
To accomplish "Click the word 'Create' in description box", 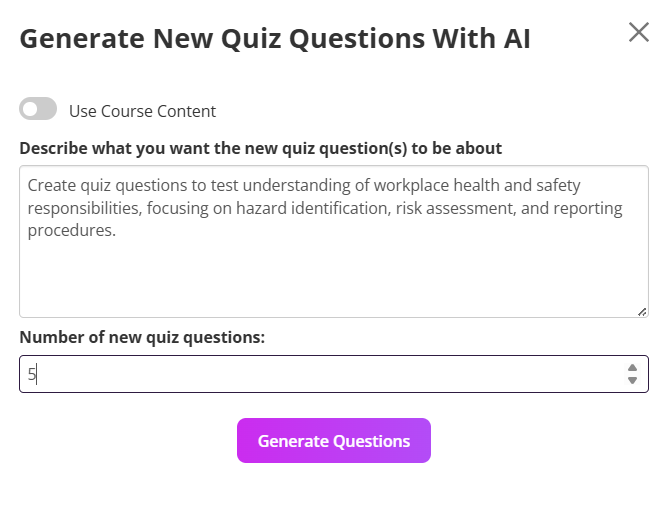I will 51,185.
